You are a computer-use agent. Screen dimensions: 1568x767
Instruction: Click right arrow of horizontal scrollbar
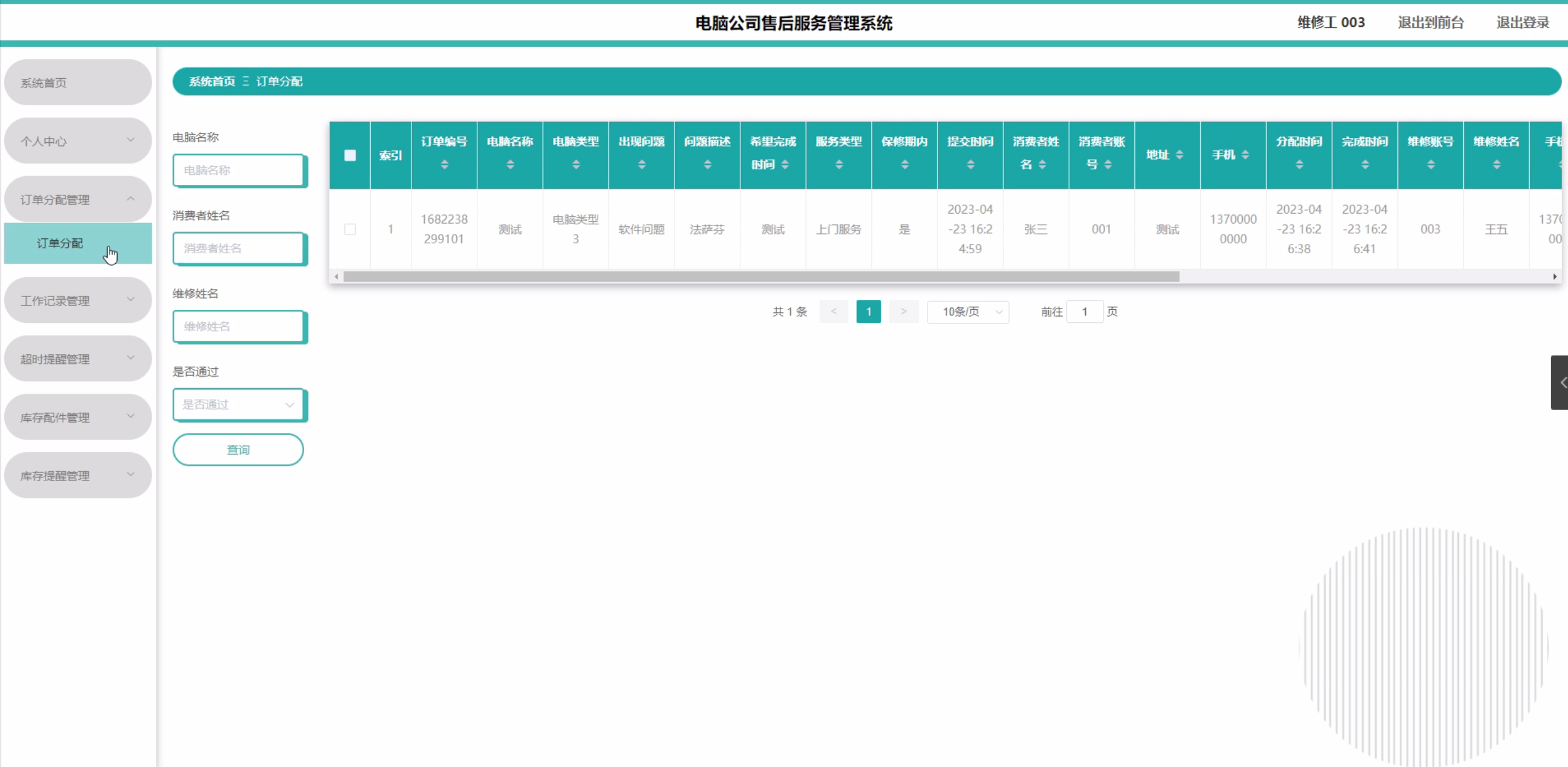(1554, 277)
